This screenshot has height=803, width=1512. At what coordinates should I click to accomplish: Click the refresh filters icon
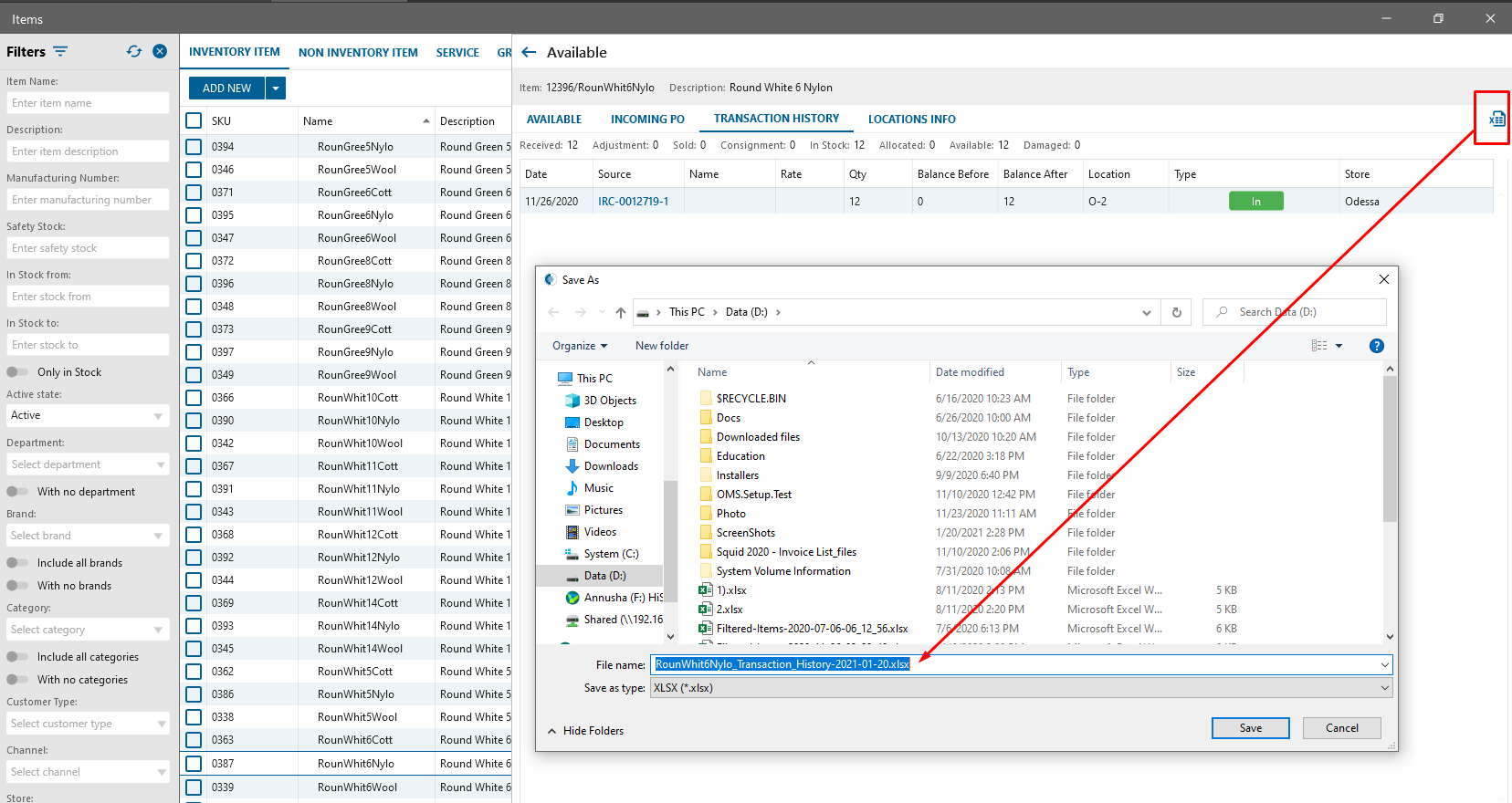[134, 52]
